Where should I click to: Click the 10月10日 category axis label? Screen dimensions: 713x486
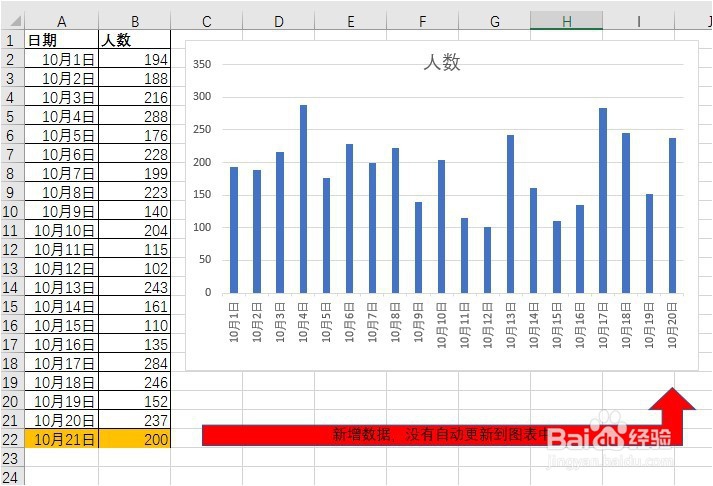point(442,325)
